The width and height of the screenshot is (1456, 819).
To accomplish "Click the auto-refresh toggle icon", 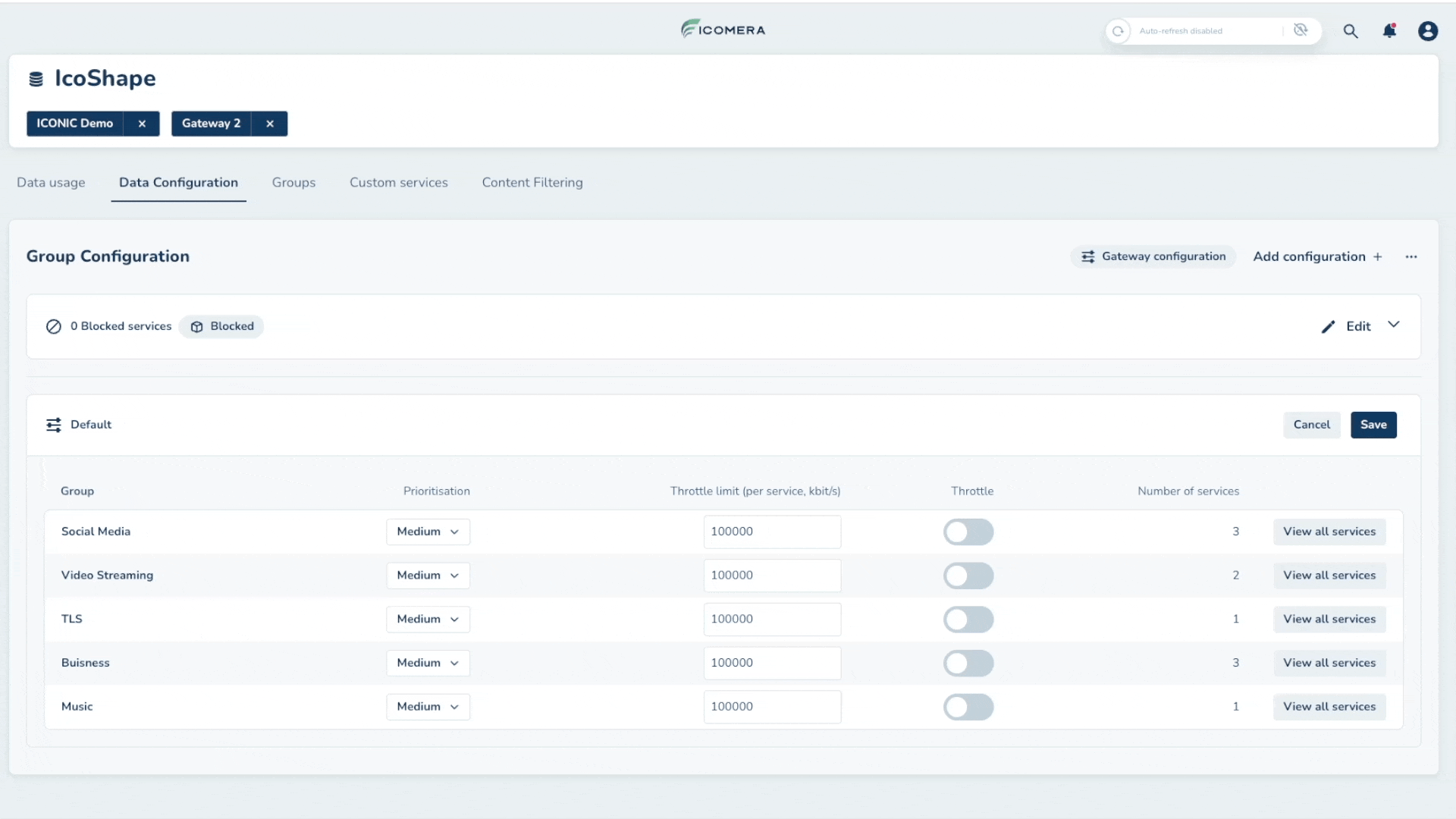I will tap(1301, 30).
